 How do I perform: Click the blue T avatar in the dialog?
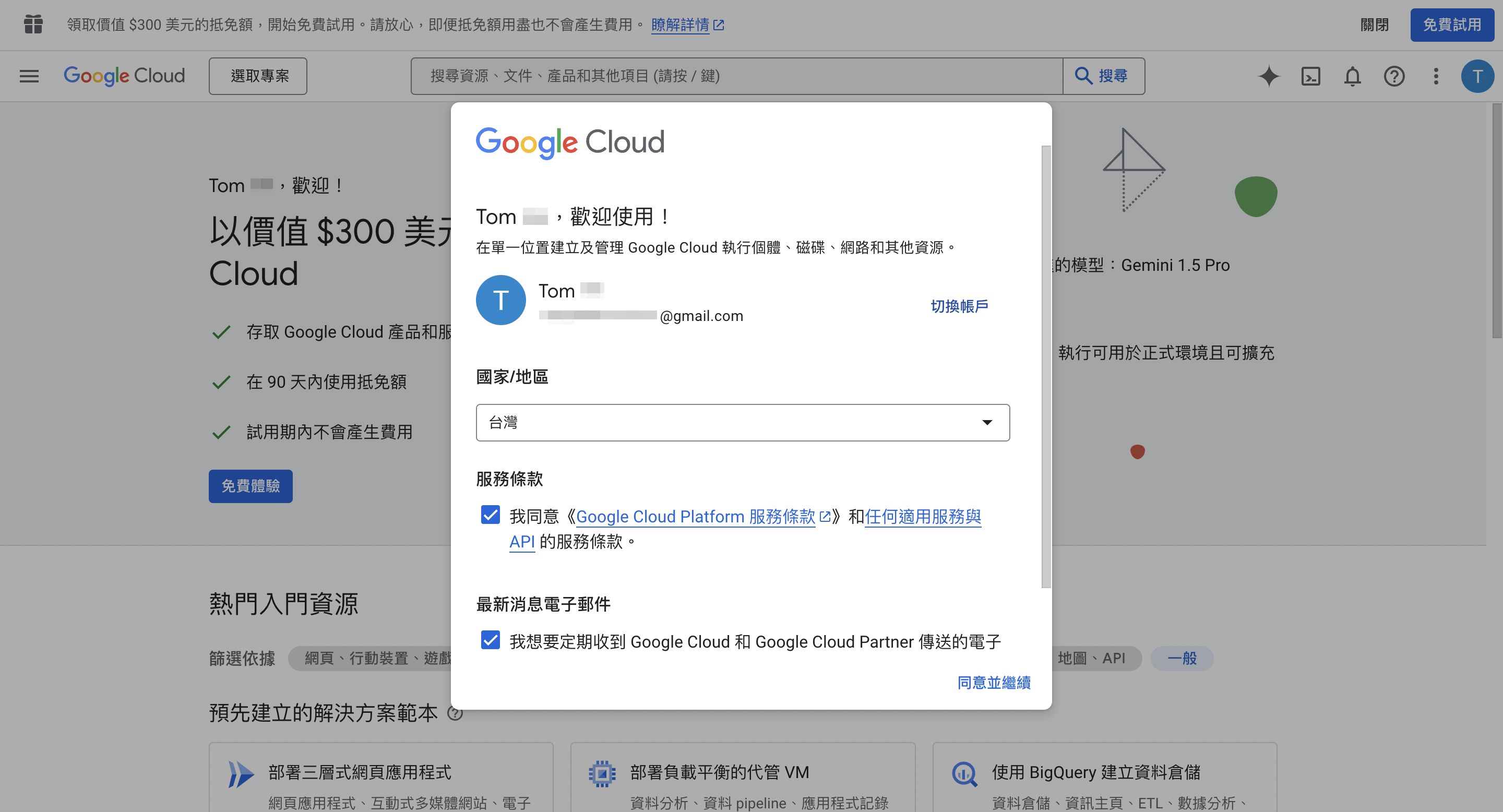500,300
